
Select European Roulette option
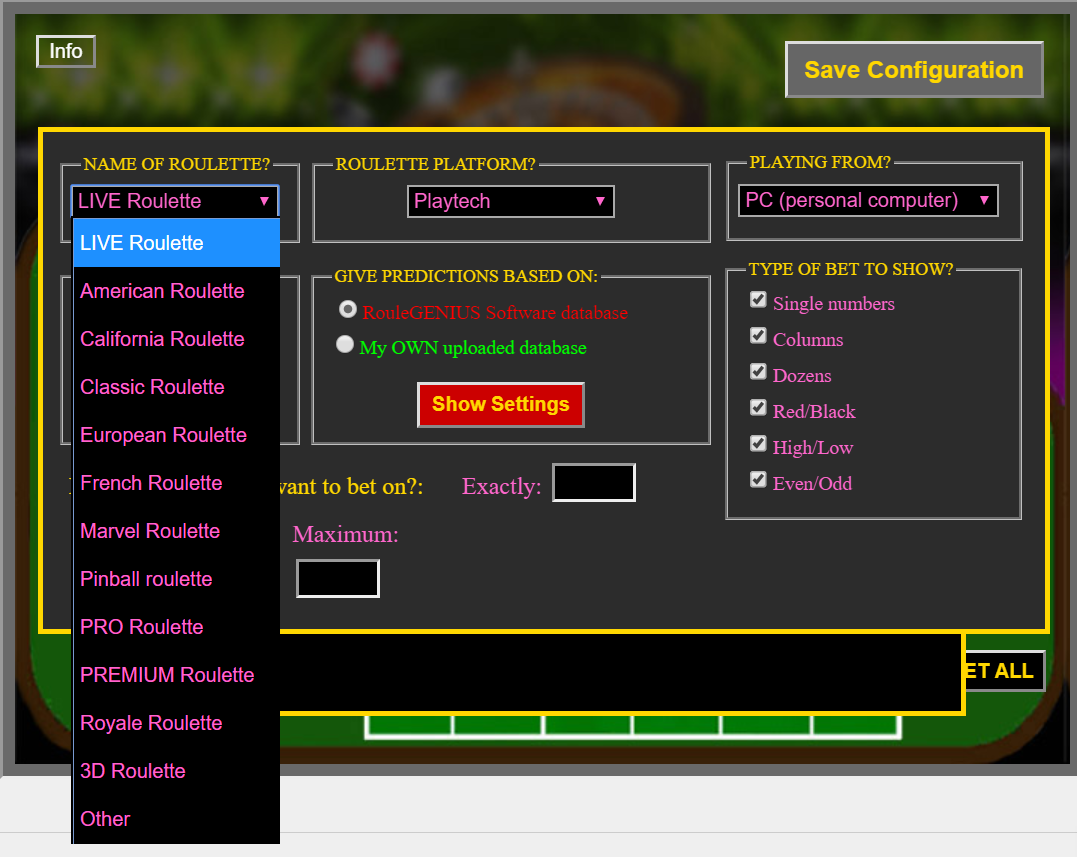pos(177,435)
